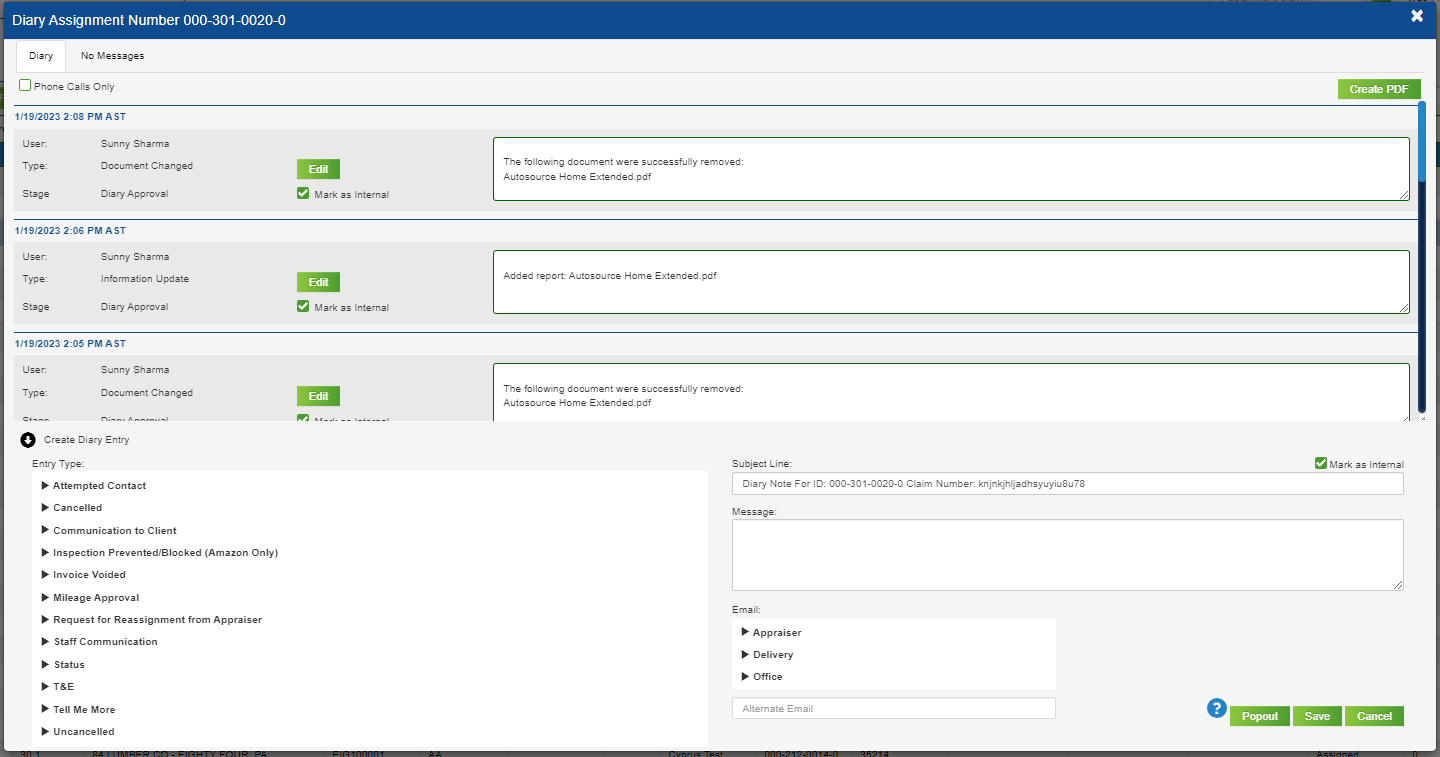Select the Diary tab
1440x757 pixels.
(x=40, y=55)
